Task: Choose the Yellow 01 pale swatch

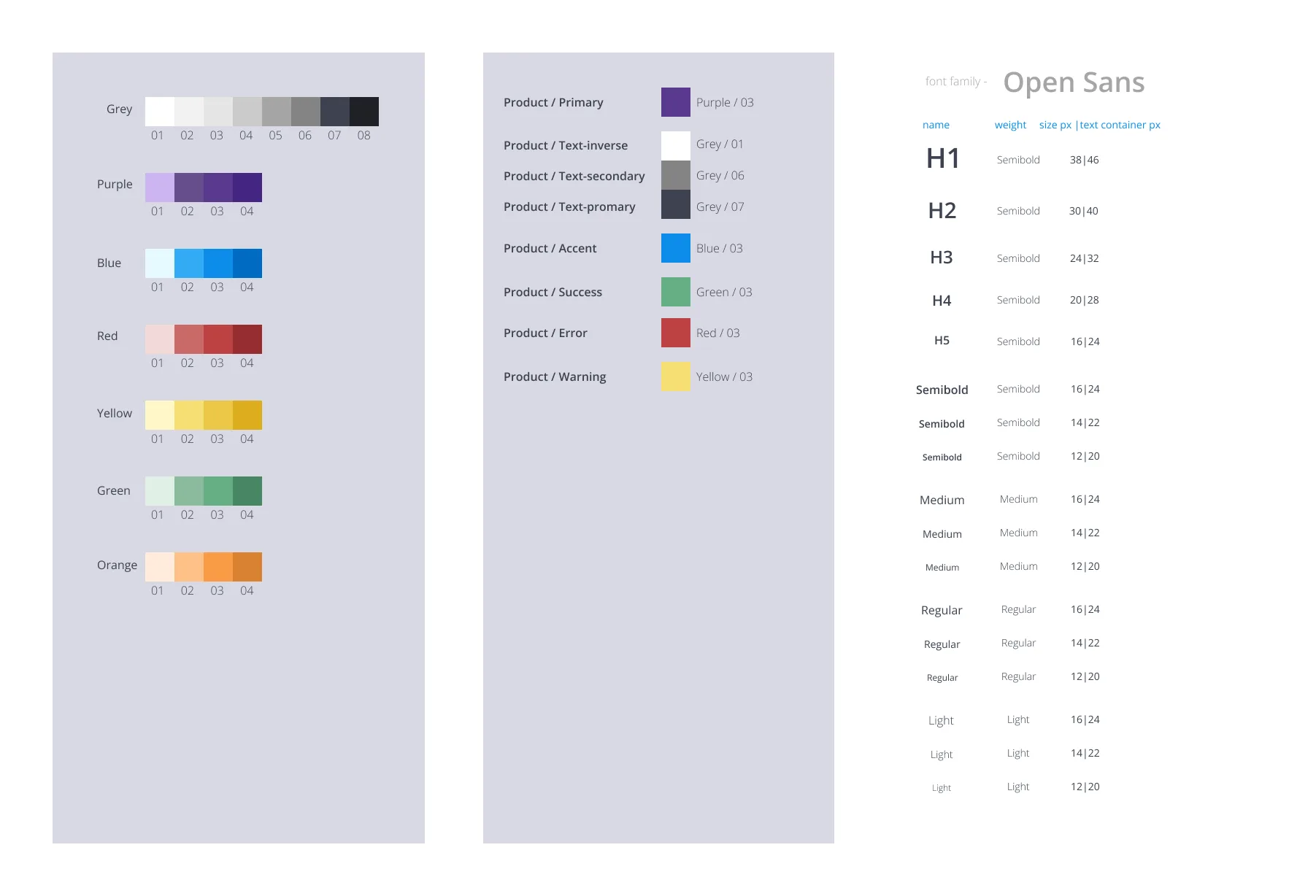Action: tap(160, 415)
